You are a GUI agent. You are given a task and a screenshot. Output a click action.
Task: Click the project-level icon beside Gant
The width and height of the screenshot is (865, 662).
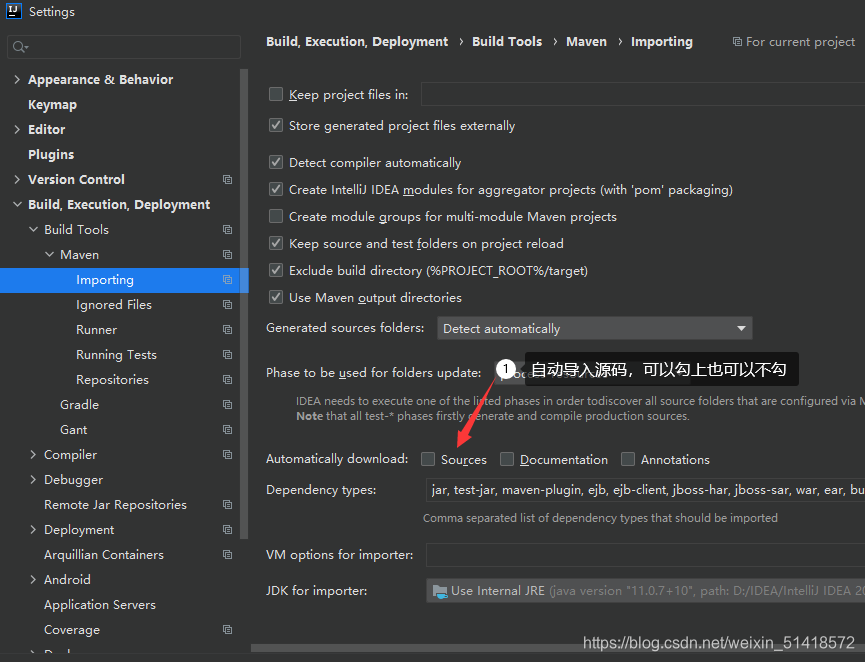tap(227, 429)
